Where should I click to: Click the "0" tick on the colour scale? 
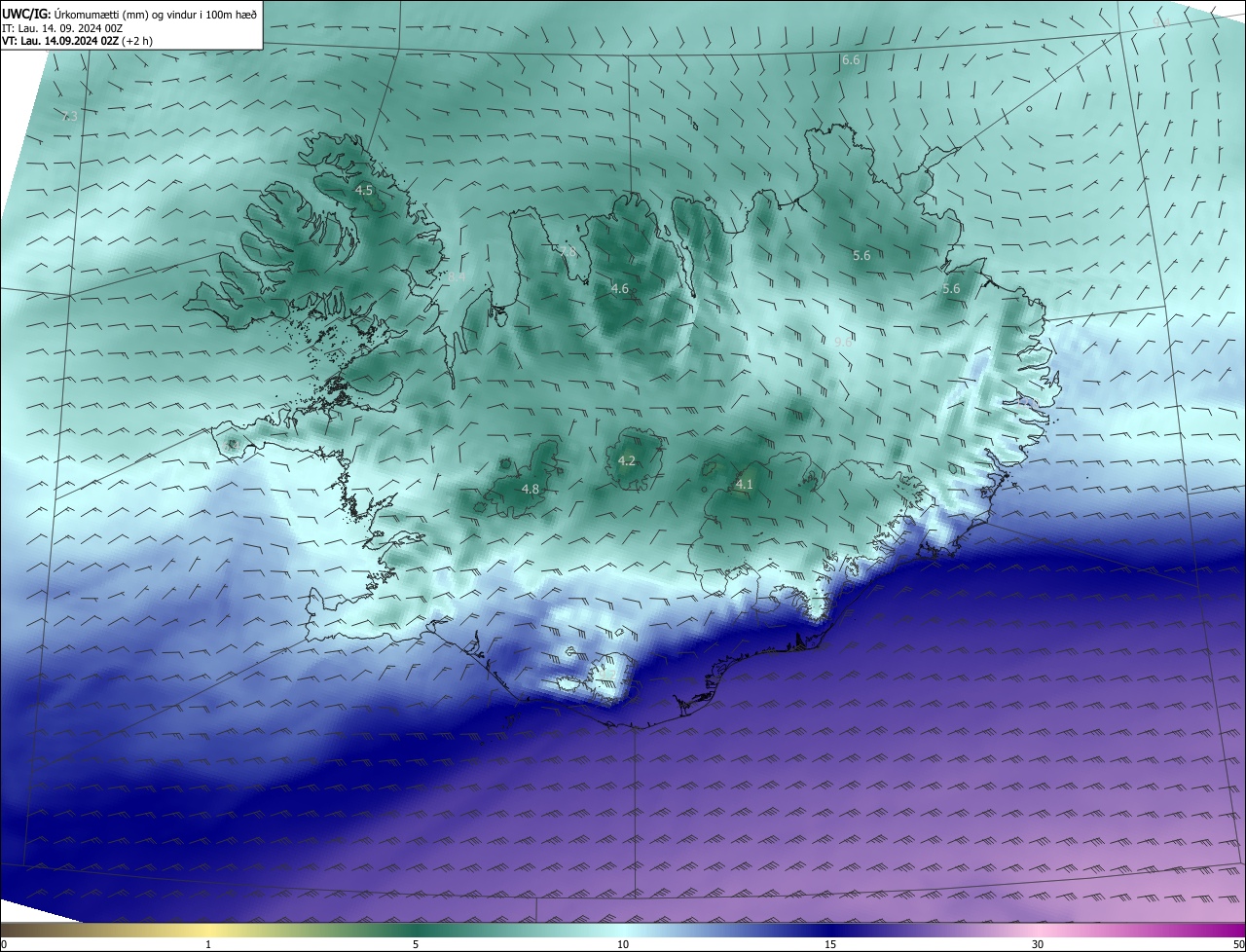(x=4, y=944)
